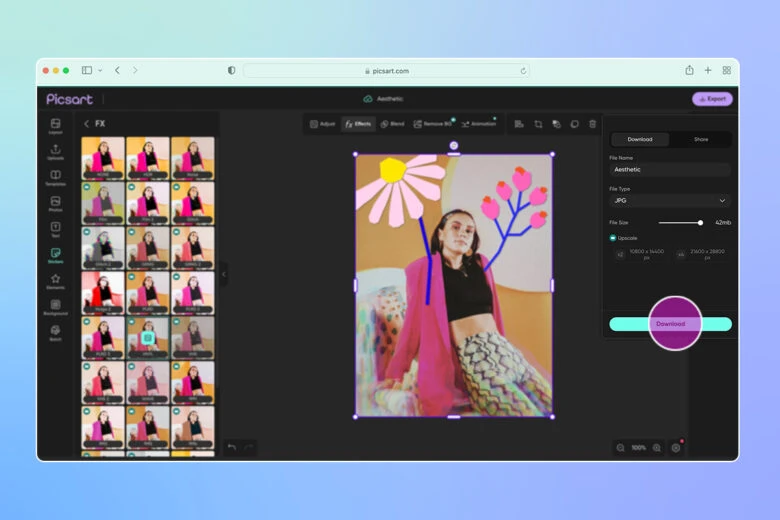This screenshot has height=520, width=780.
Task: Select the crop icon in the top toolbar
Action: pyautogui.click(x=538, y=124)
